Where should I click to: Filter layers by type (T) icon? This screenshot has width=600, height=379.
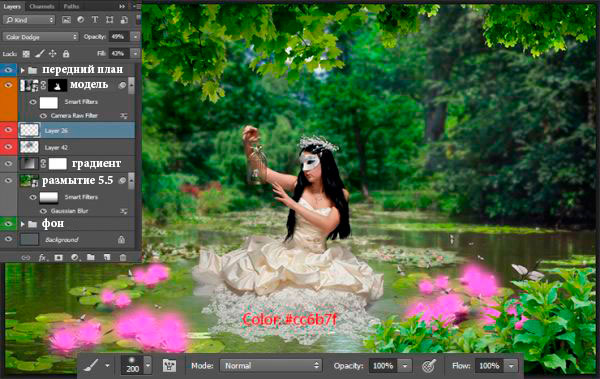(x=95, y=20)
